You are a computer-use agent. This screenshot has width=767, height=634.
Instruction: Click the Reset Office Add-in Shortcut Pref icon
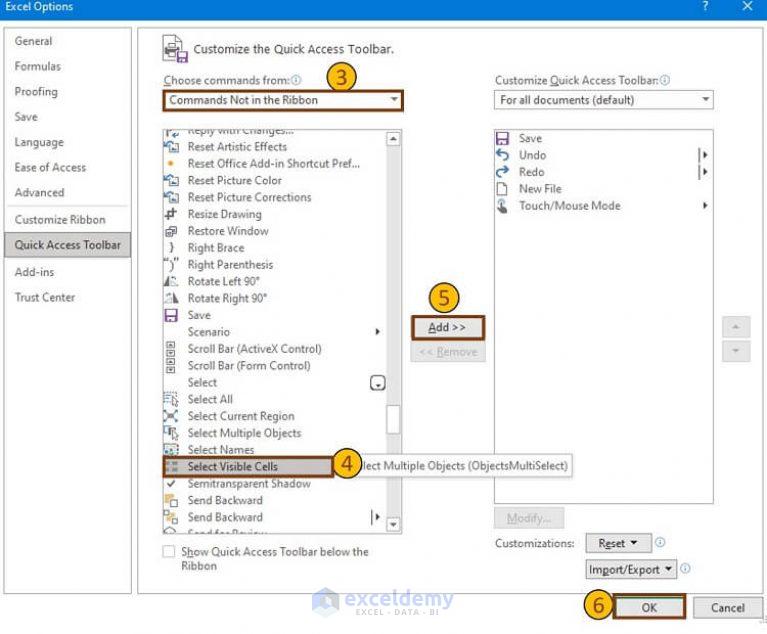171,163
